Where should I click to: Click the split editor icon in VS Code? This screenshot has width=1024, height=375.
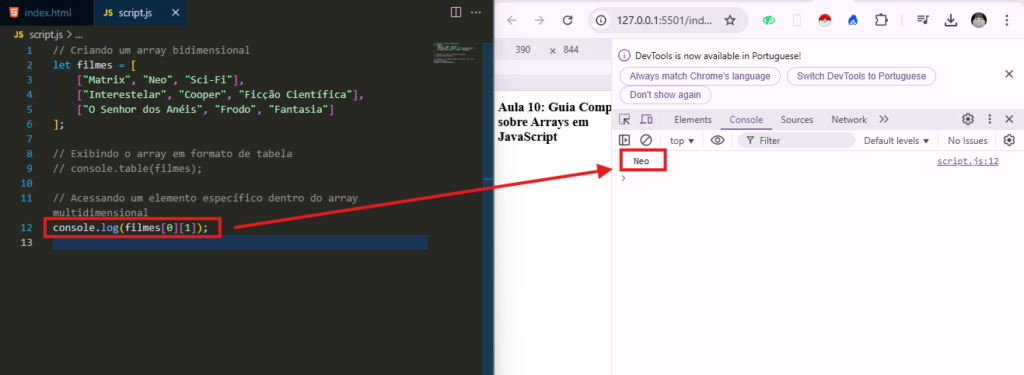(456, 12)
